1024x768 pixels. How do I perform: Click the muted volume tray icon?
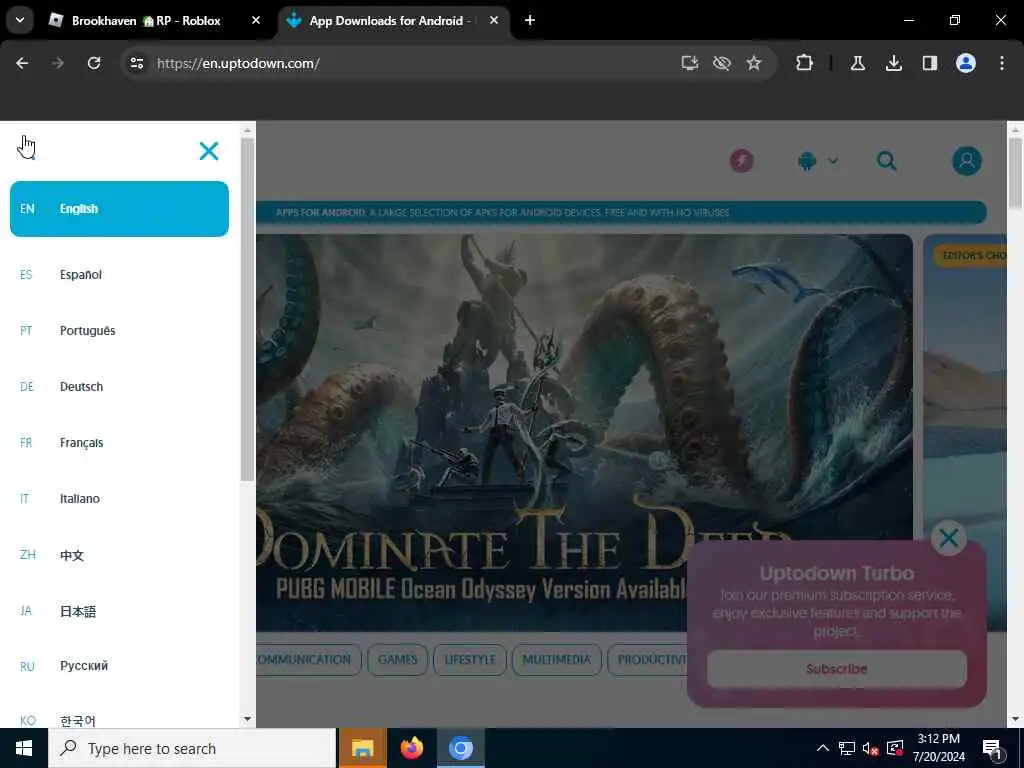[x=870, y=748]
